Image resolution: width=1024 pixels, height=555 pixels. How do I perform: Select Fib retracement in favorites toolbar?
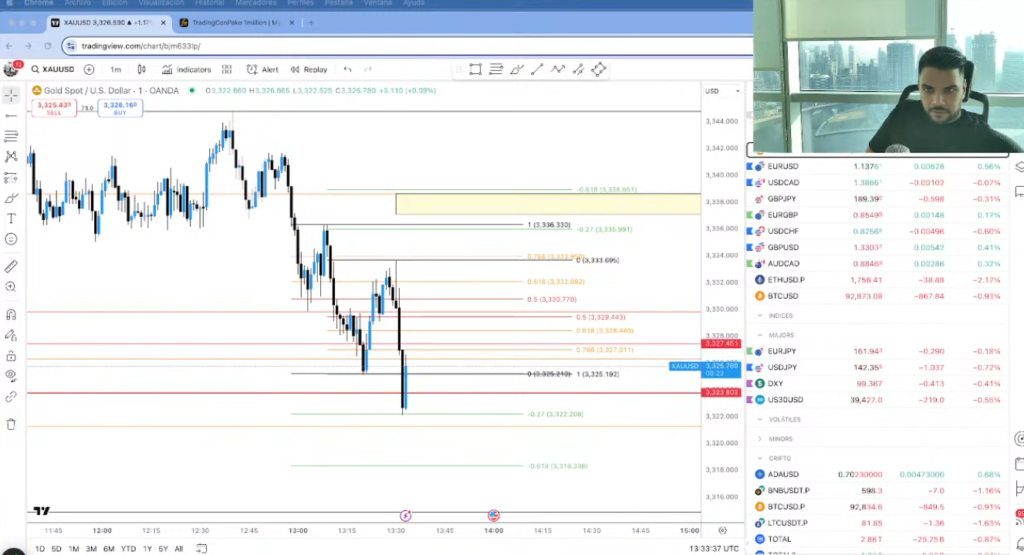496,69
